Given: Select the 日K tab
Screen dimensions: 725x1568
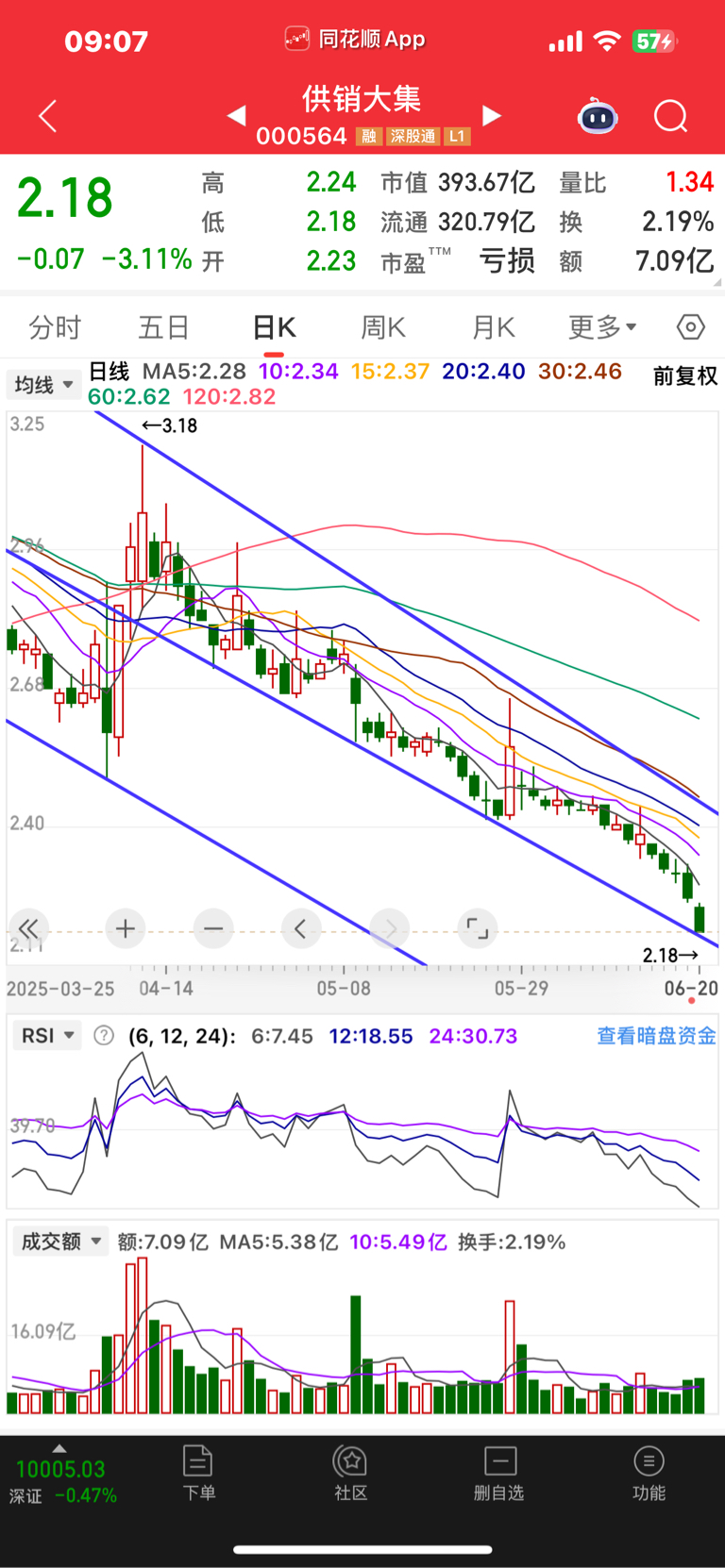Looking at the screenshot, I should pyautogui.click(x=274, y=327).
